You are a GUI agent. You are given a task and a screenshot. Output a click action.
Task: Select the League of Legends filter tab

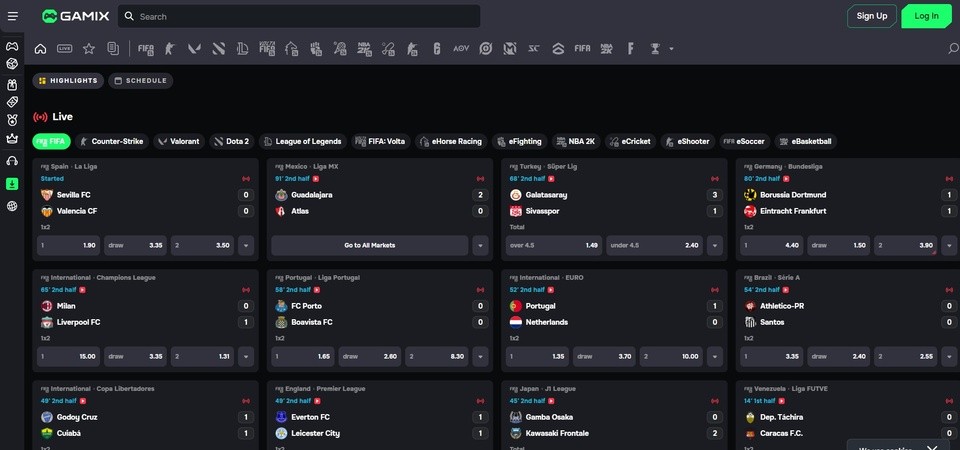(x=302, y=141)
